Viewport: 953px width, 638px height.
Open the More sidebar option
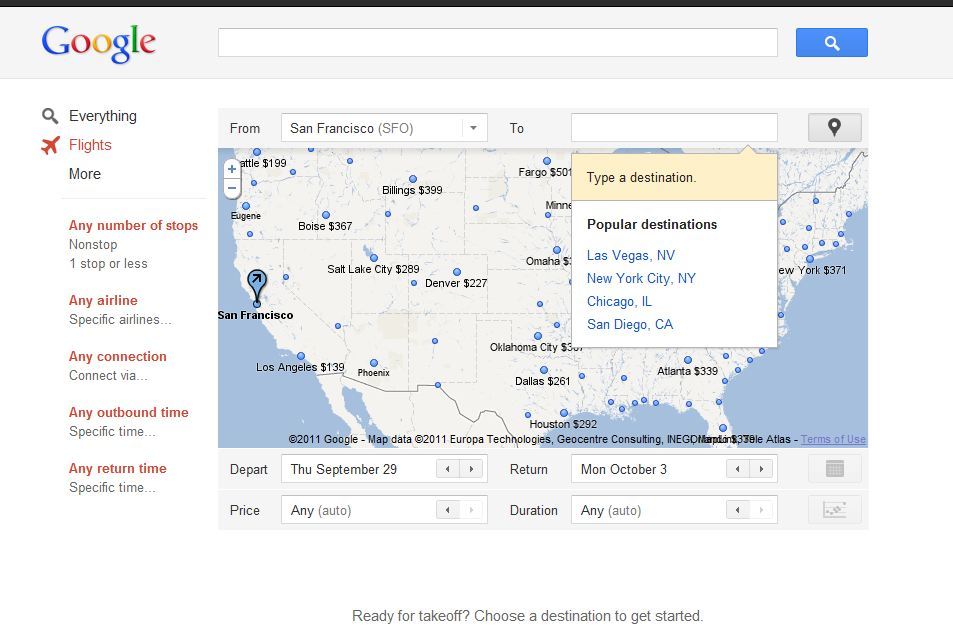84,174
